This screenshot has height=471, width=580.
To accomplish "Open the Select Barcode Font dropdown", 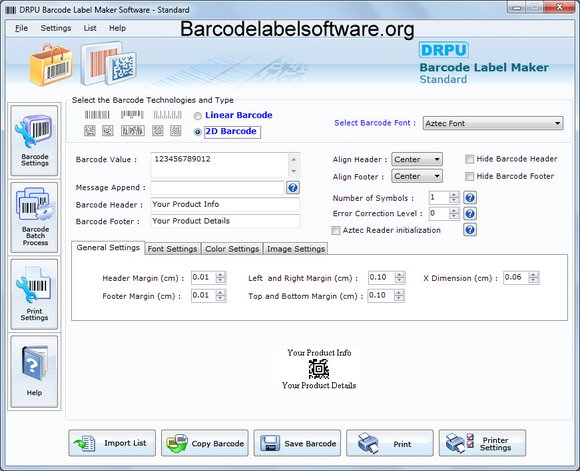I will (x=493, y=123).
